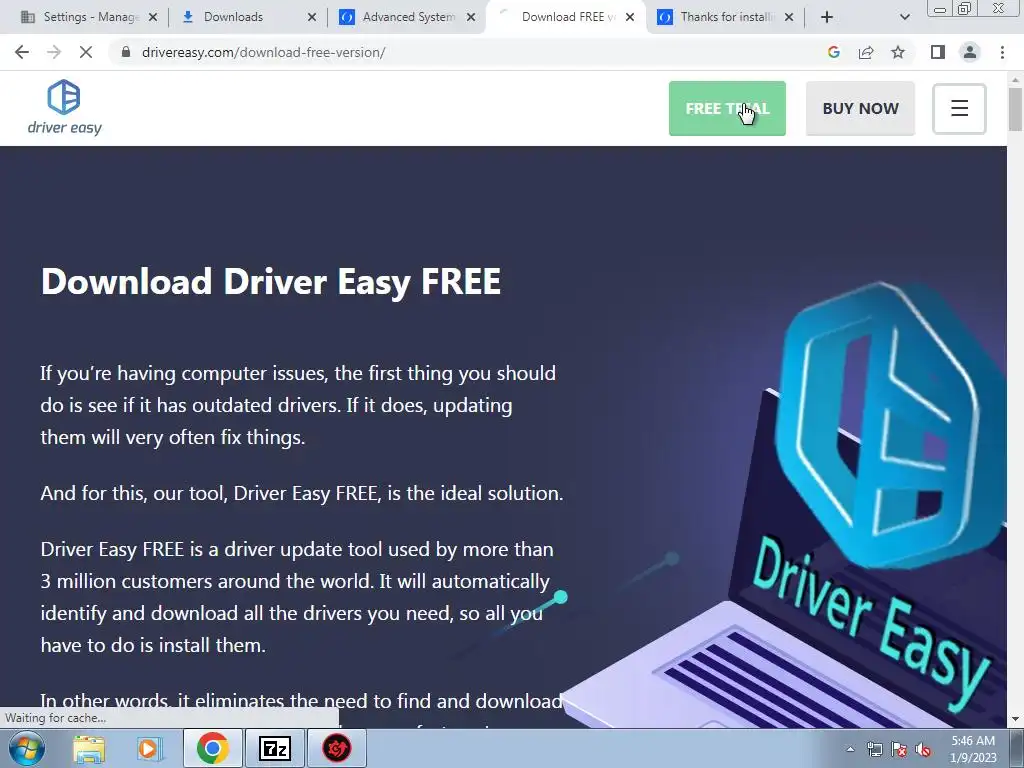The width and height of the screenshot is (1024, 768).
Task: Open Chrome three-dot menu
Action: [x=1002, y=52]
